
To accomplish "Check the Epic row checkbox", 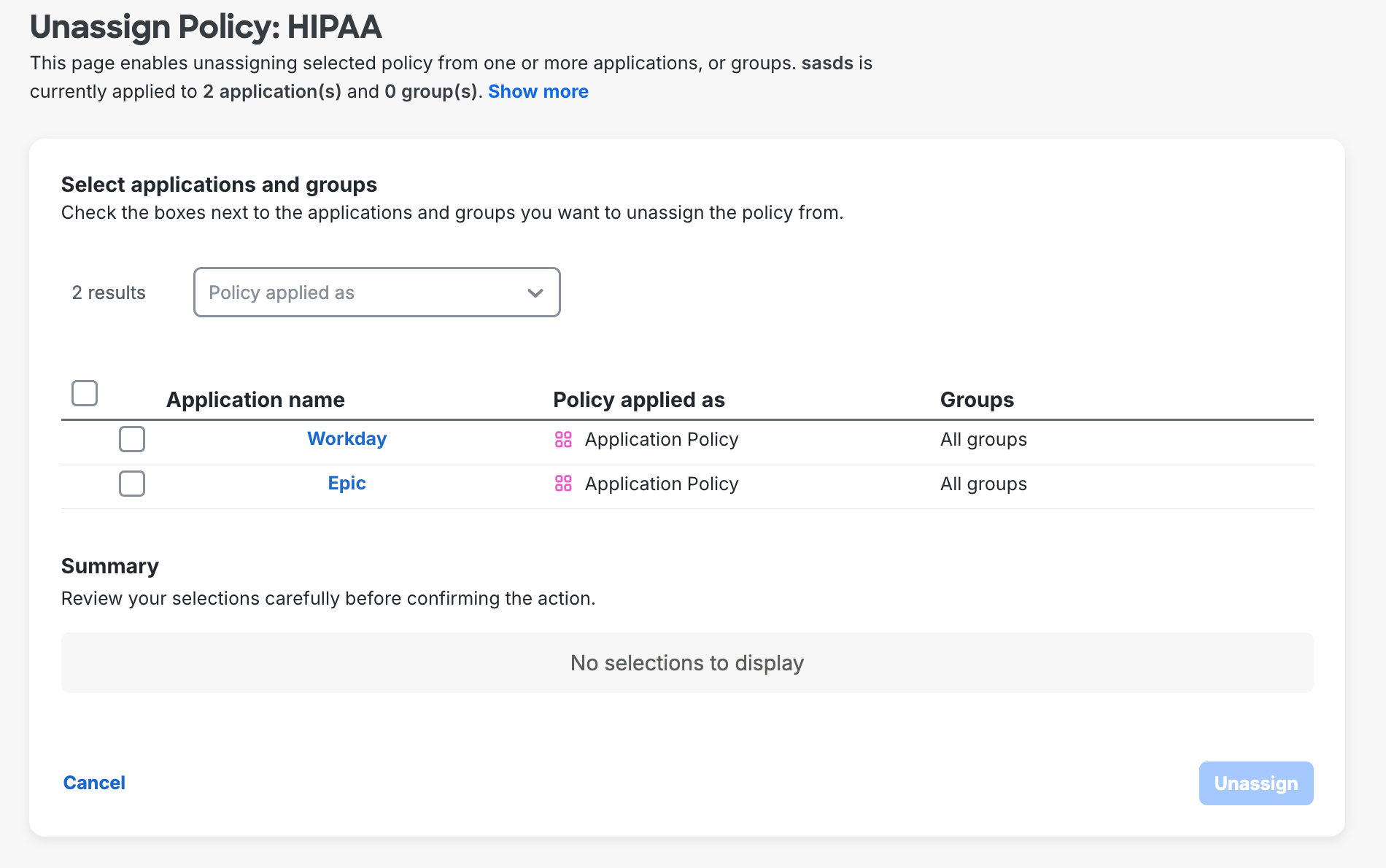I will (132, 484).
